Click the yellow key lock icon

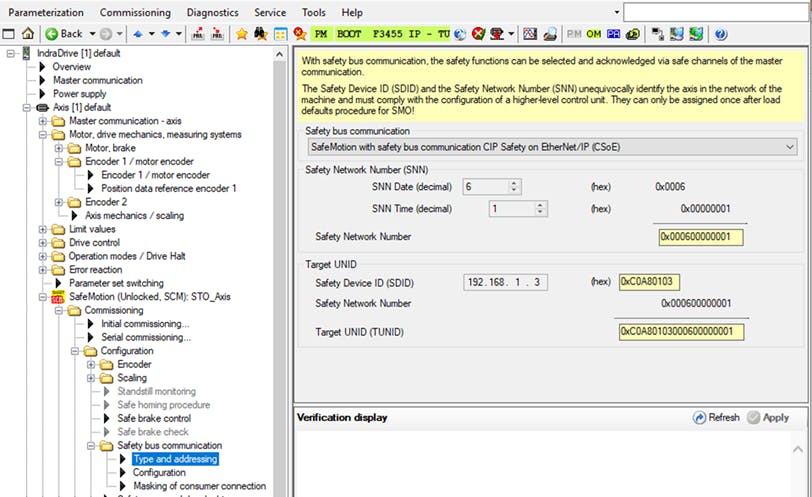tap(633, 34)
